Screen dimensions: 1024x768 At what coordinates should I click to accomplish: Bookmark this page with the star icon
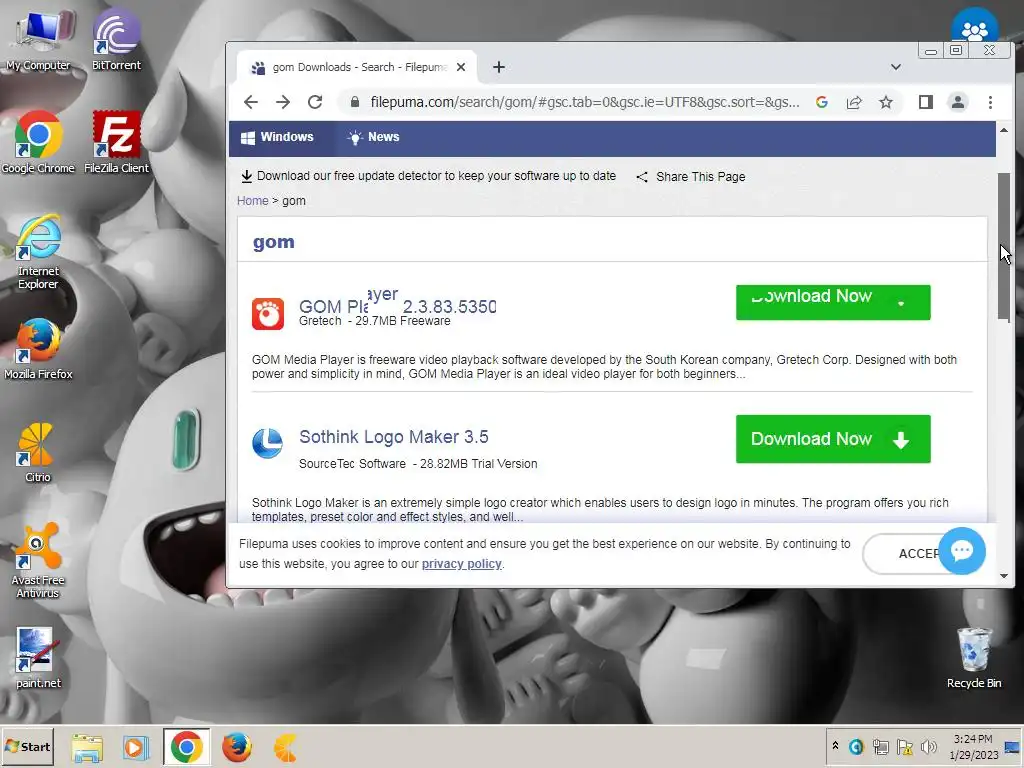pos(886,102)
